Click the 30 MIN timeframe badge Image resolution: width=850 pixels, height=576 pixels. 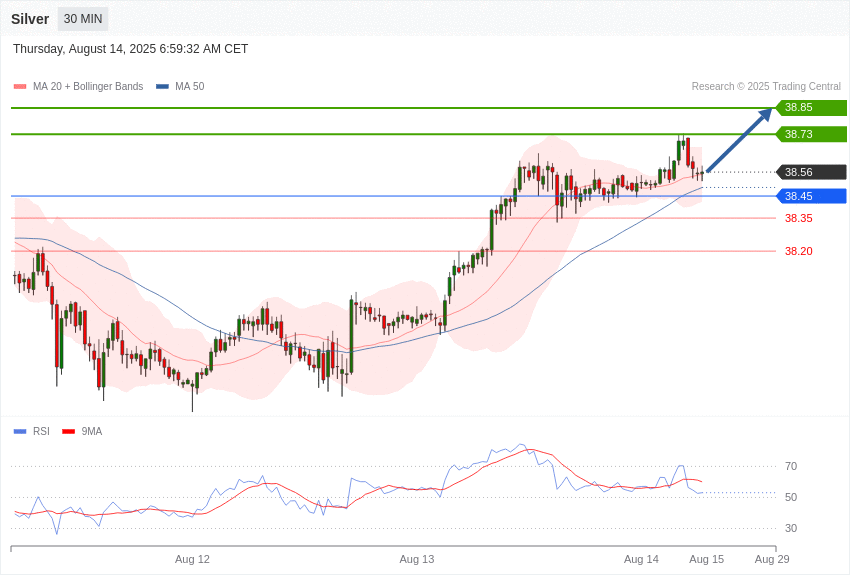pyautogui.click(x=83, y=19)
